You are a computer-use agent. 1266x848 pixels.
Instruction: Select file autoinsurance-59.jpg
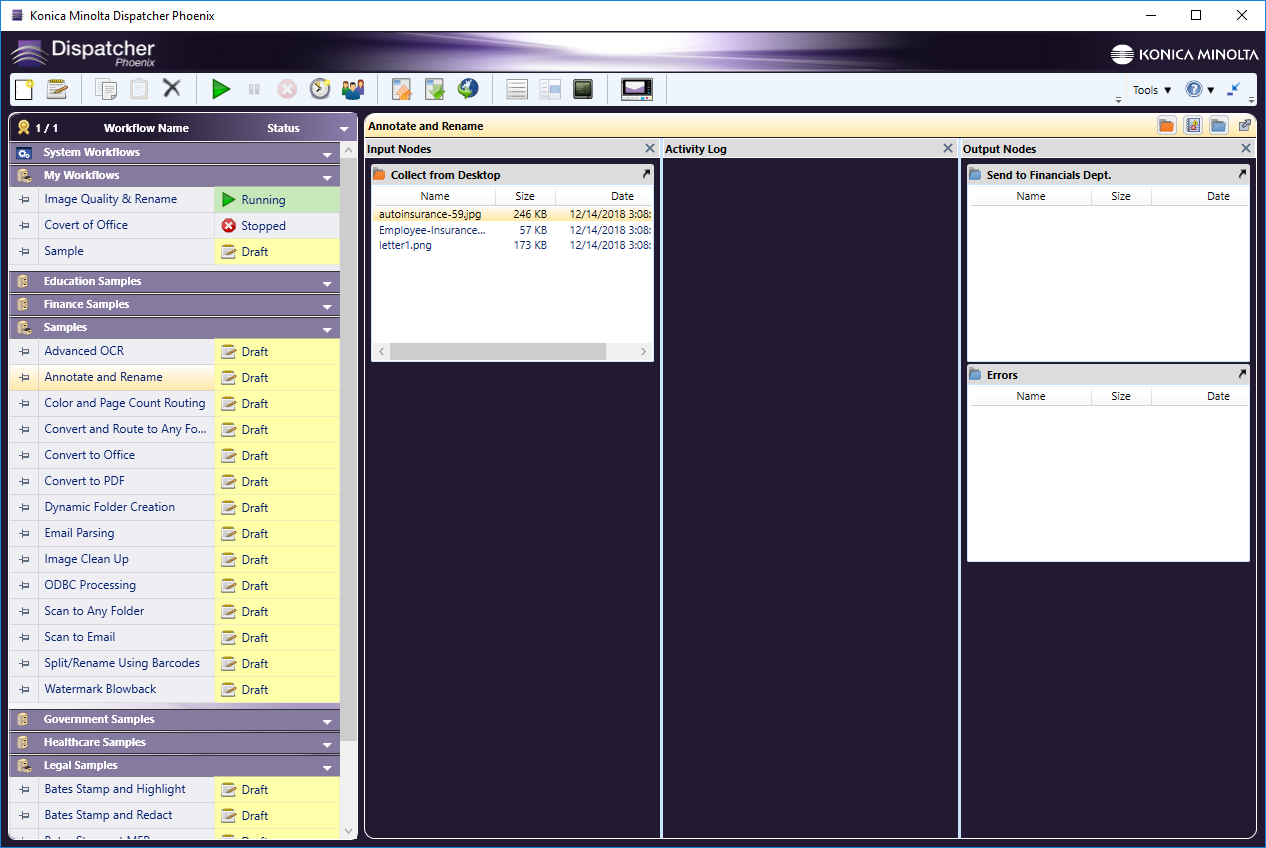[512, 214]
